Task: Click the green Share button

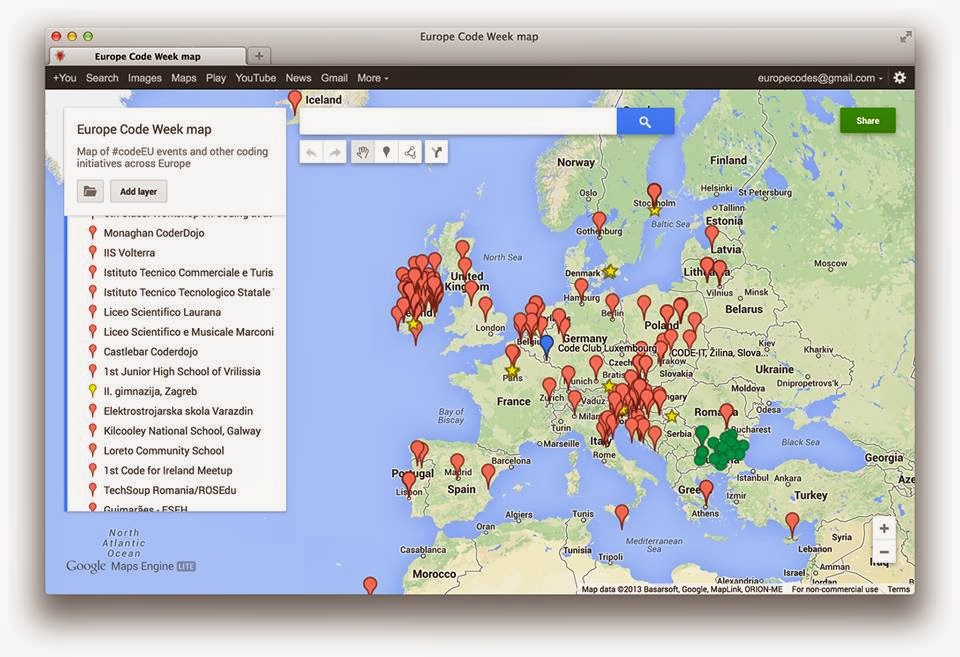Action: (x=868, y=121)
